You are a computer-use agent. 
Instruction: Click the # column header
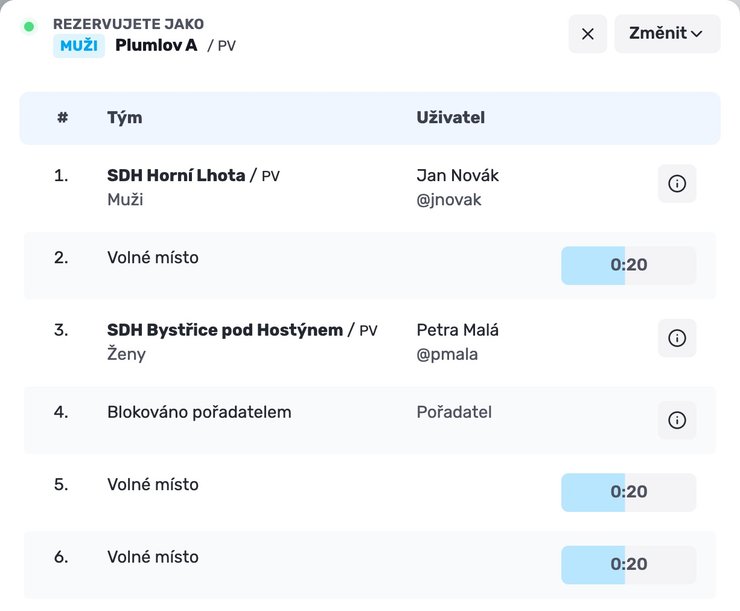(x=62, y=117)
